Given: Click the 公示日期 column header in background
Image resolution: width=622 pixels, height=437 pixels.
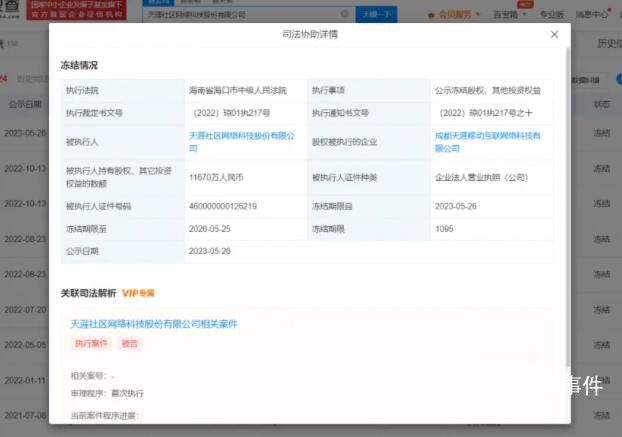Looking at the screenshot, I should (25, 105).
